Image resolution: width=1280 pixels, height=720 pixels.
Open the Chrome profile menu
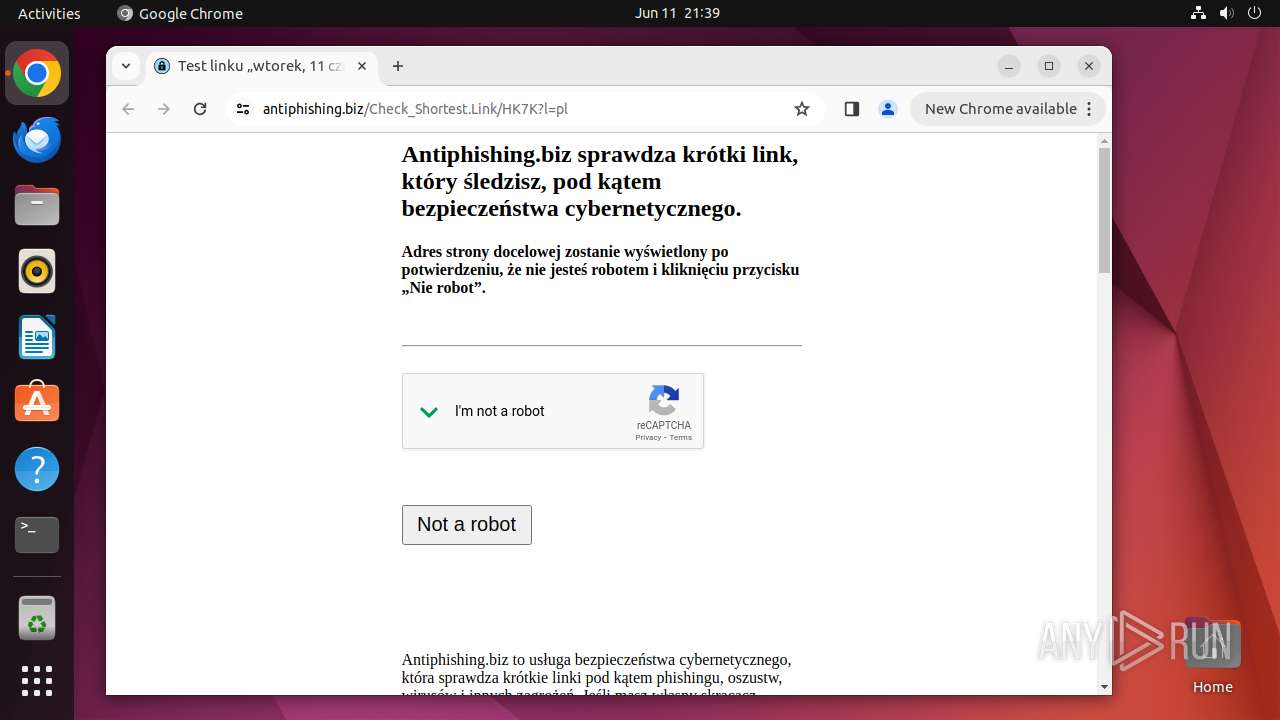point(888,109)
